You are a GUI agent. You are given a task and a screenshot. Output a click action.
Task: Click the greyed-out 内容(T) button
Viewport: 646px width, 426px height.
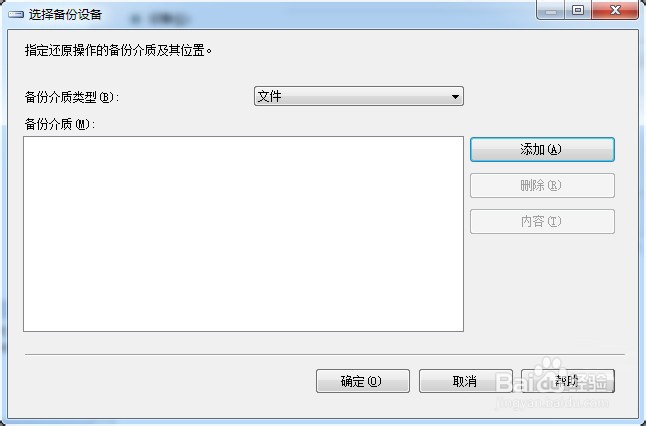point(542,222)
